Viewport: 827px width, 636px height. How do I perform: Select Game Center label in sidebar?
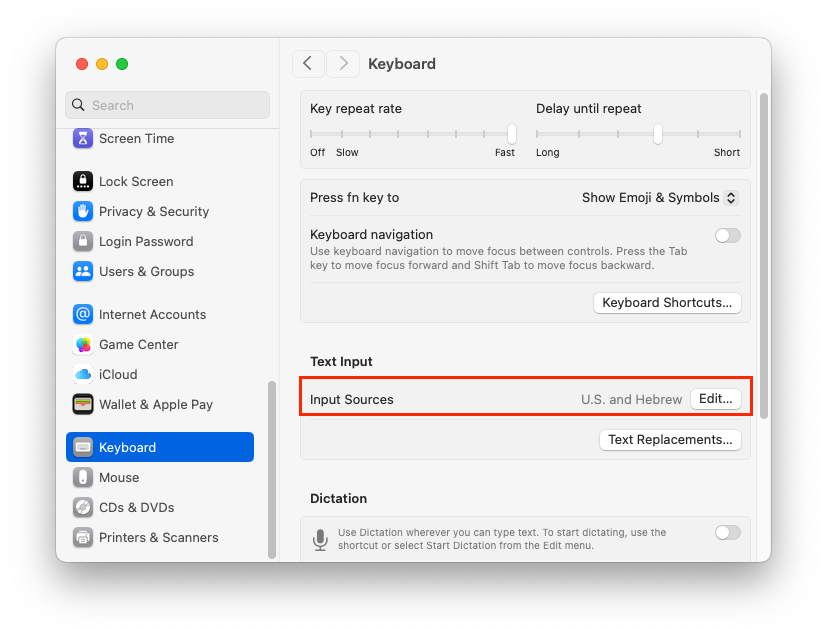pyautogui.click(x=139, y=344)
